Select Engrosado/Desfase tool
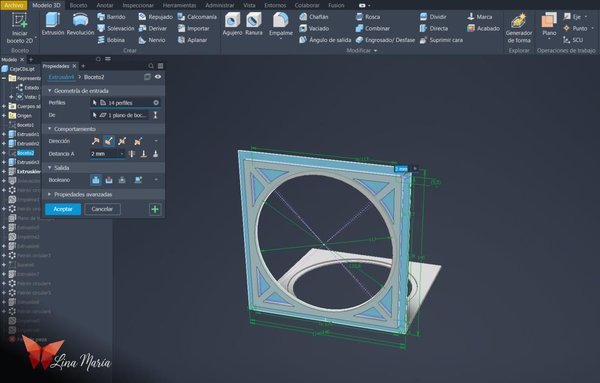The image size is (600, 383). click(385, 40)
